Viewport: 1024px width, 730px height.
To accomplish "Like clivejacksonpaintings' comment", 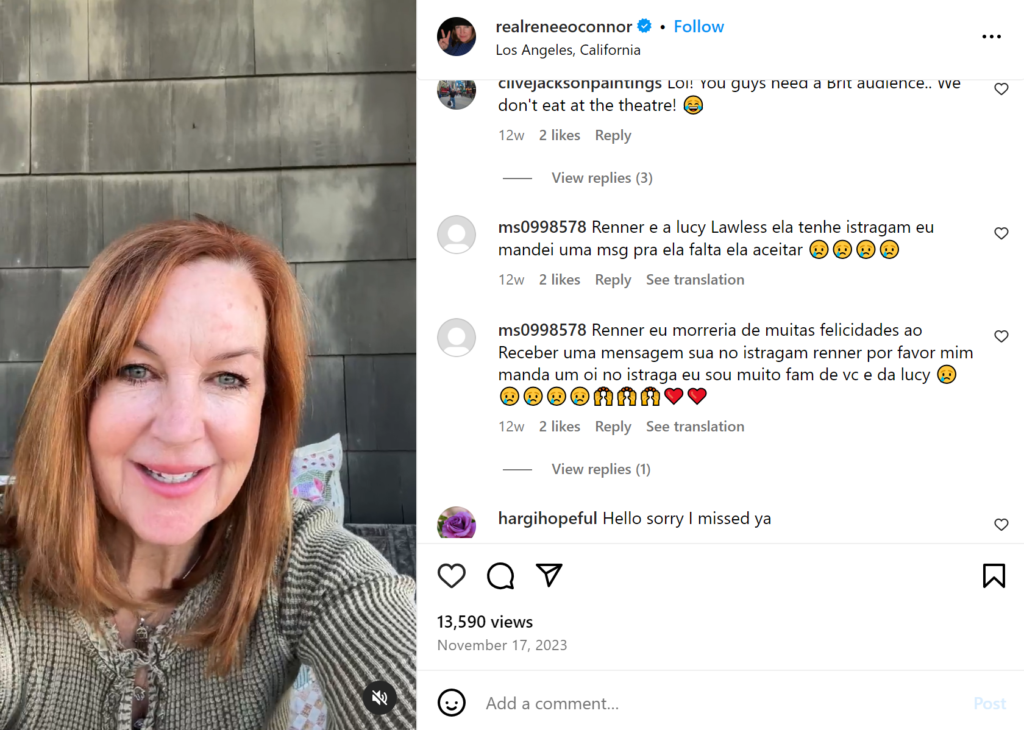I will click(x=1001, y=89).
